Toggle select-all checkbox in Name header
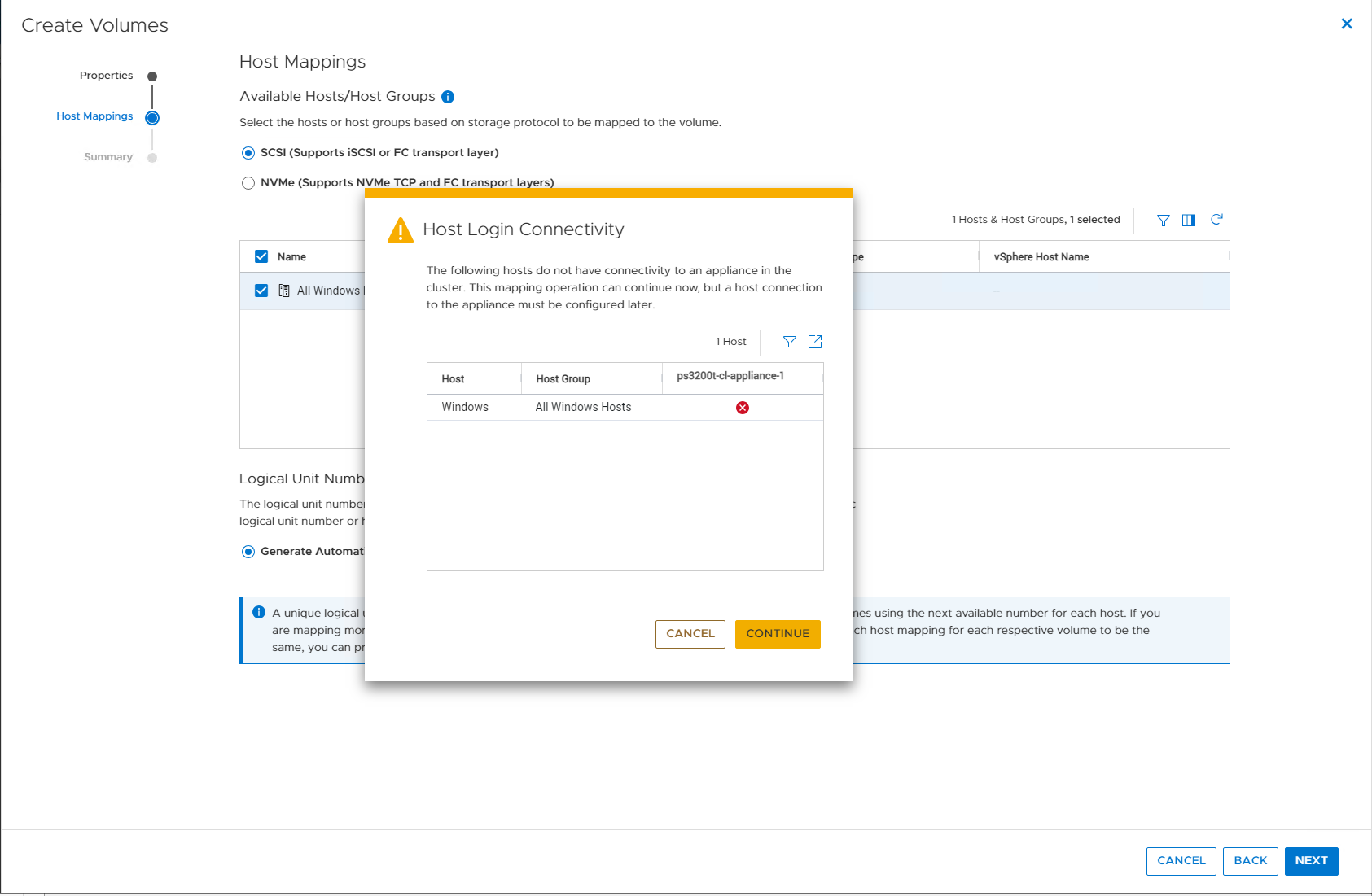Image resolution: width=1372 pixels, height=896 pixels. click(261, 256)
